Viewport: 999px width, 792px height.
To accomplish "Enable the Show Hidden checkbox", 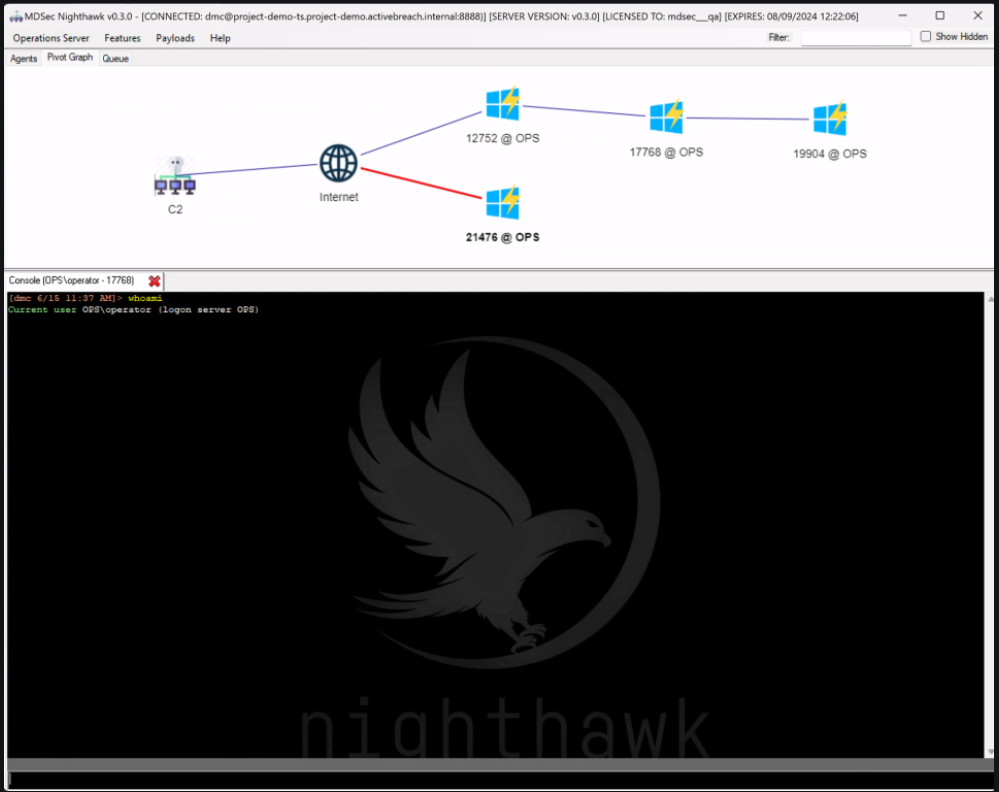I will pyautogui.click(x=926, y=37).
